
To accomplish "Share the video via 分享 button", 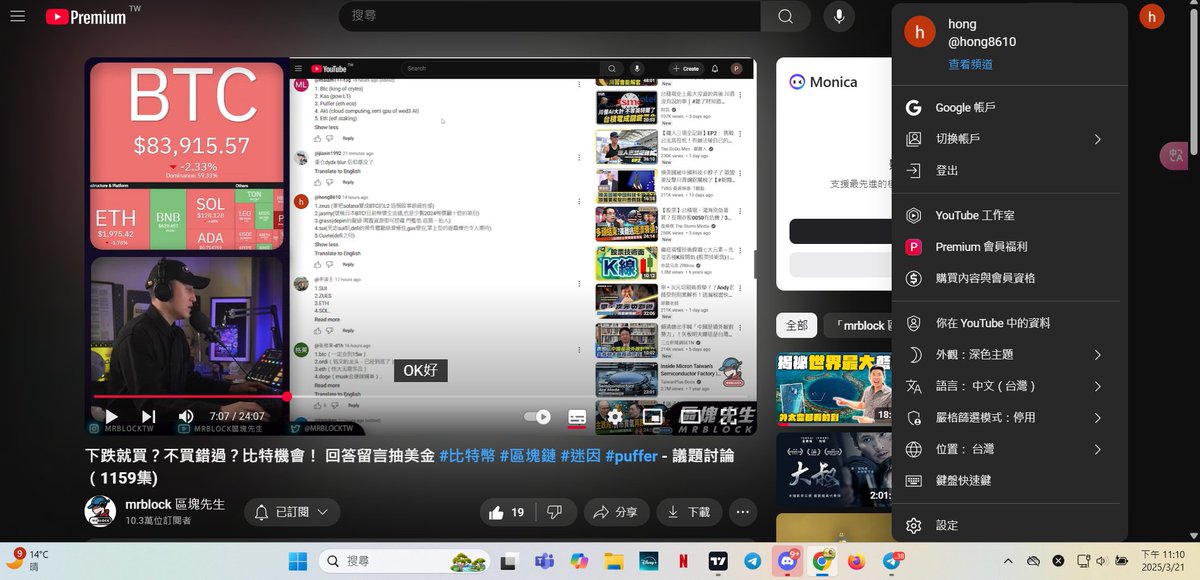I will (616, 512).
